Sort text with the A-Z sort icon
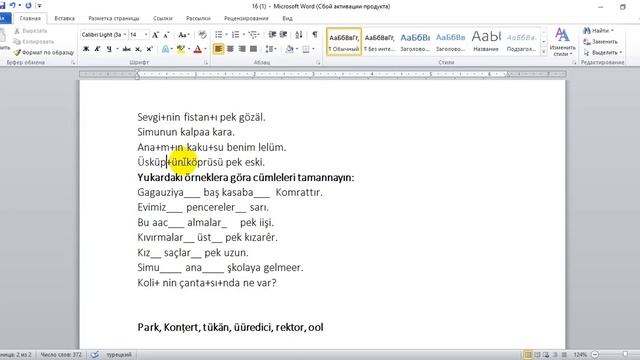 tap(299, 35)
